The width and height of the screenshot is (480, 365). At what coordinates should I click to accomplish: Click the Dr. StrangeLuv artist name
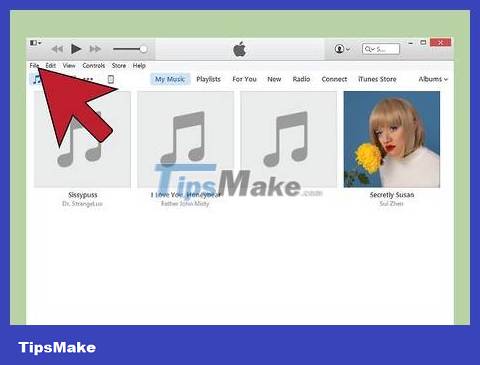(82, 204)
